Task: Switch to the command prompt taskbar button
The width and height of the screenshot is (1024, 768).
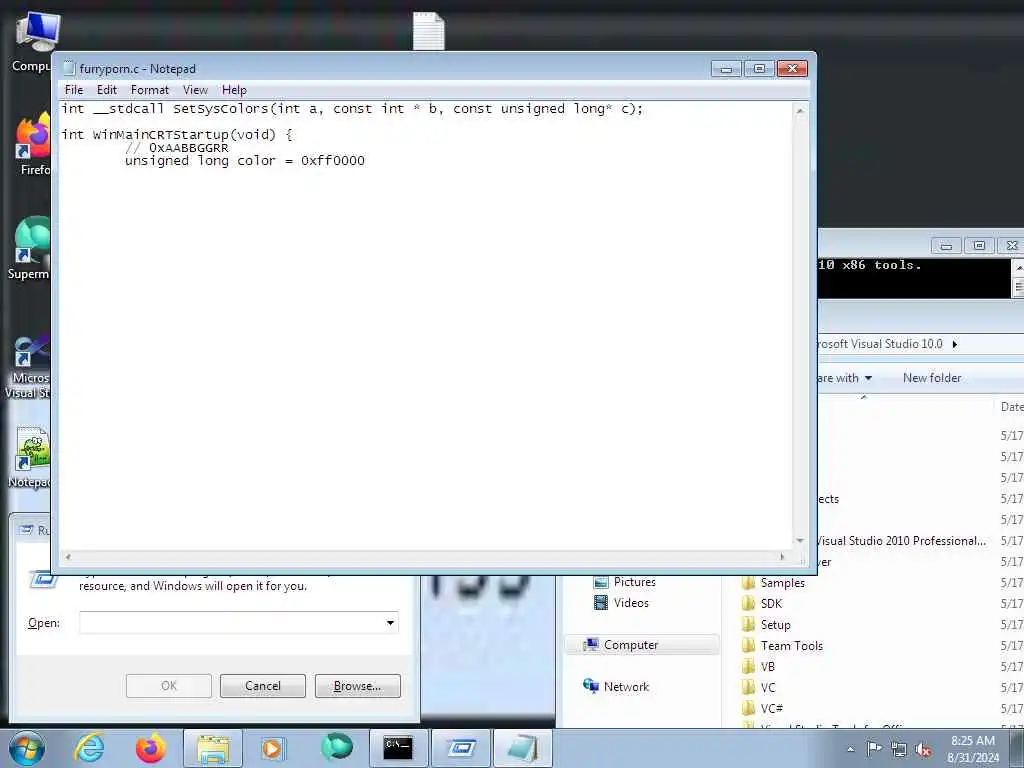Action: click(x=398, y=748)
